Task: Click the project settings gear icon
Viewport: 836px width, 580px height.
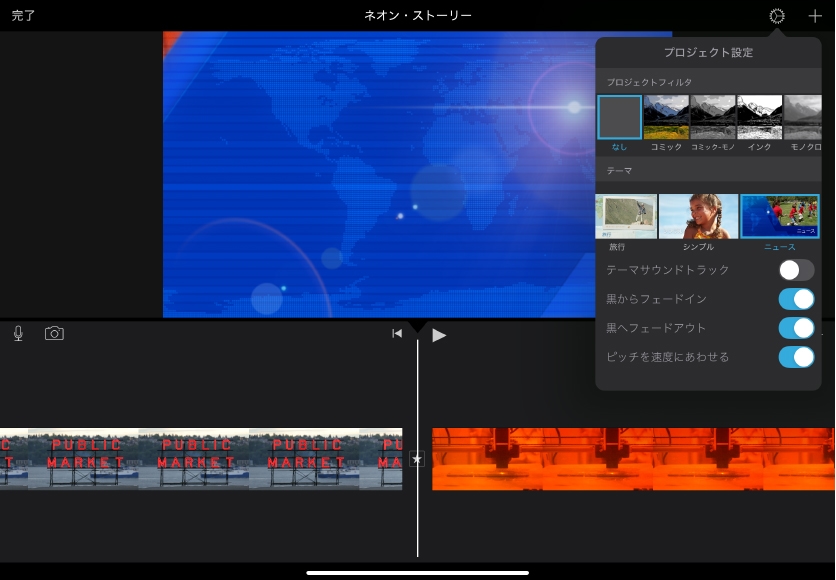Action: [x=777, y=16]
